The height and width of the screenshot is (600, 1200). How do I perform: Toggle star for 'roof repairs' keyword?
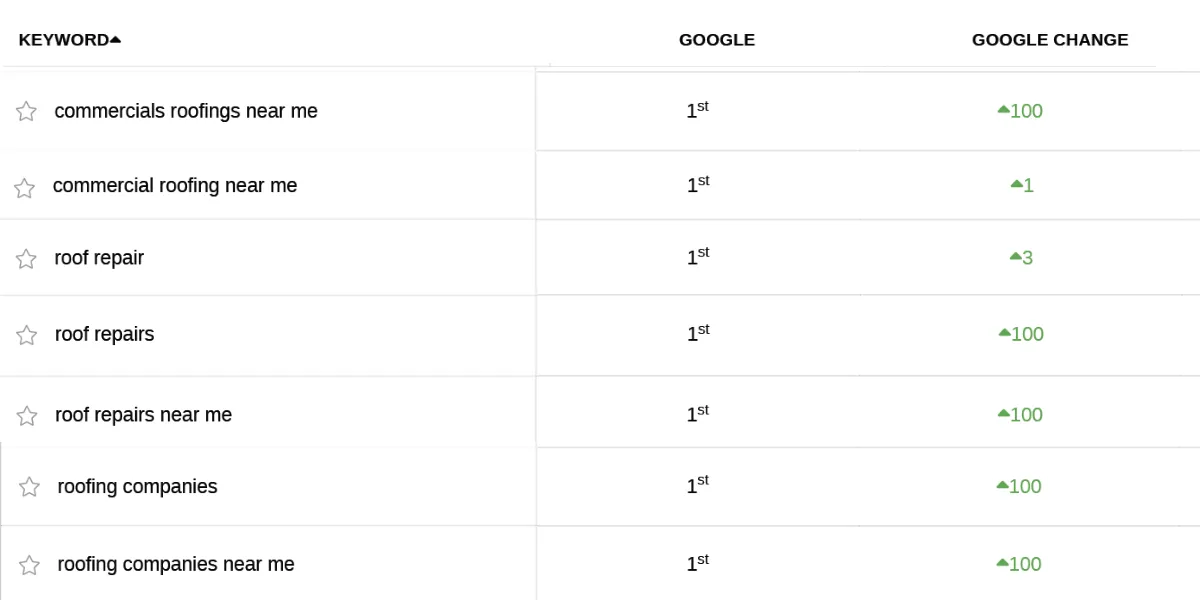pos(26,335)
